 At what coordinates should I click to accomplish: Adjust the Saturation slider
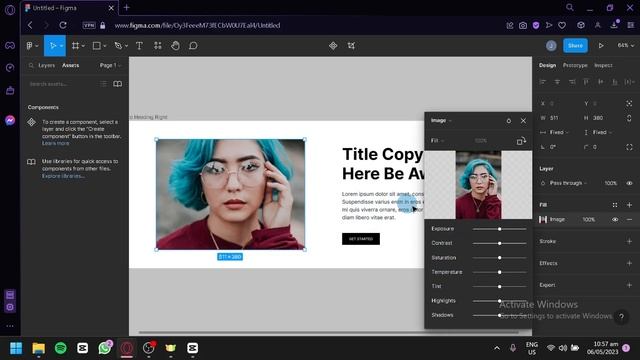pos(499,258)
